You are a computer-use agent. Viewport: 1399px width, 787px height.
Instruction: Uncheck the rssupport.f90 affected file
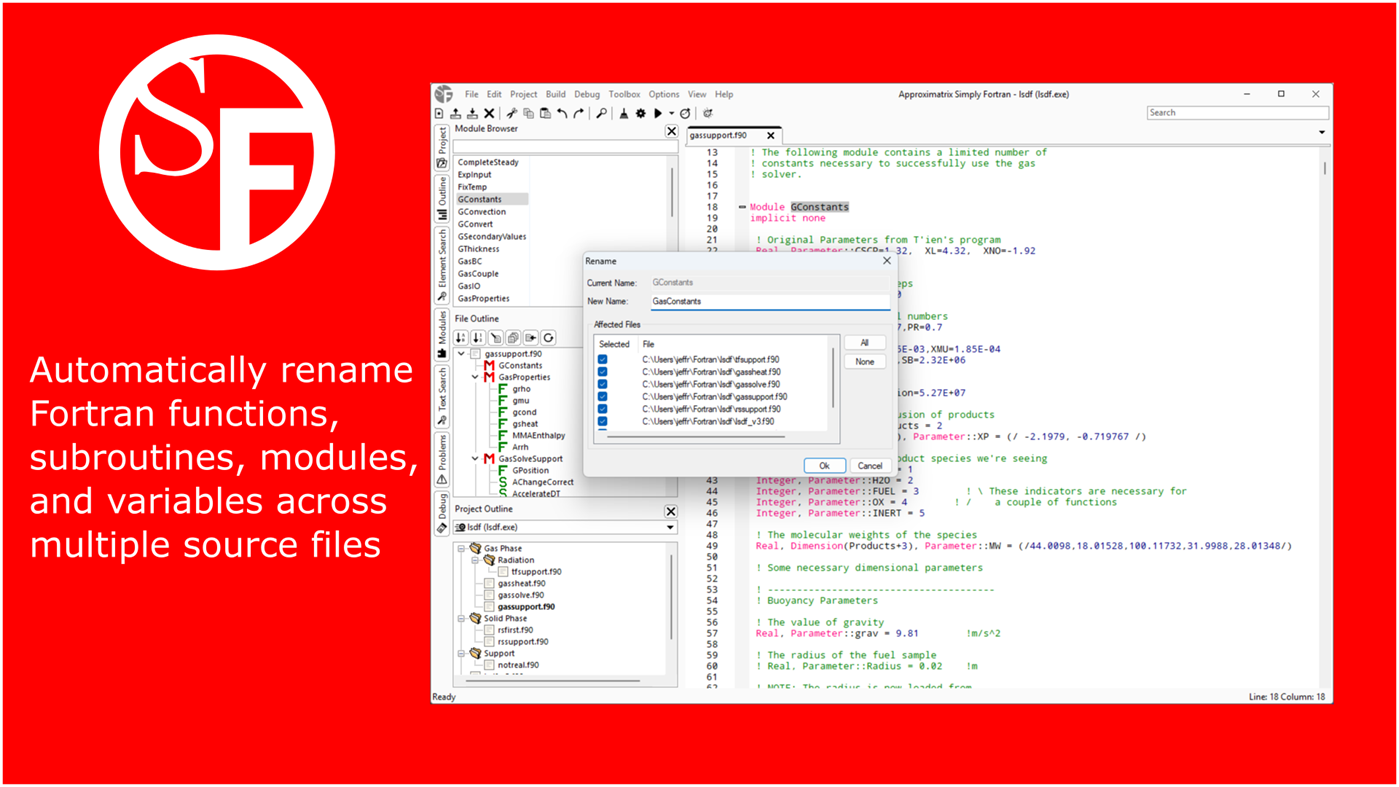(602, 409)
